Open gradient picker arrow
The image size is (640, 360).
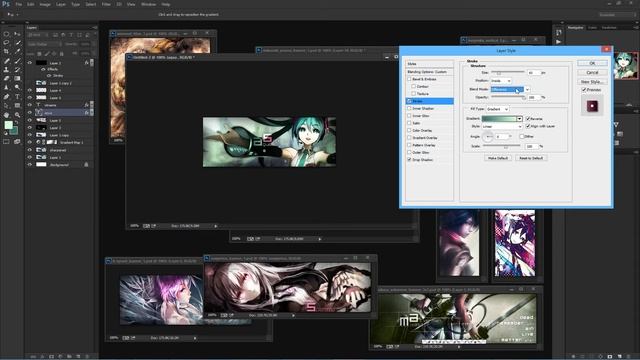519,119
